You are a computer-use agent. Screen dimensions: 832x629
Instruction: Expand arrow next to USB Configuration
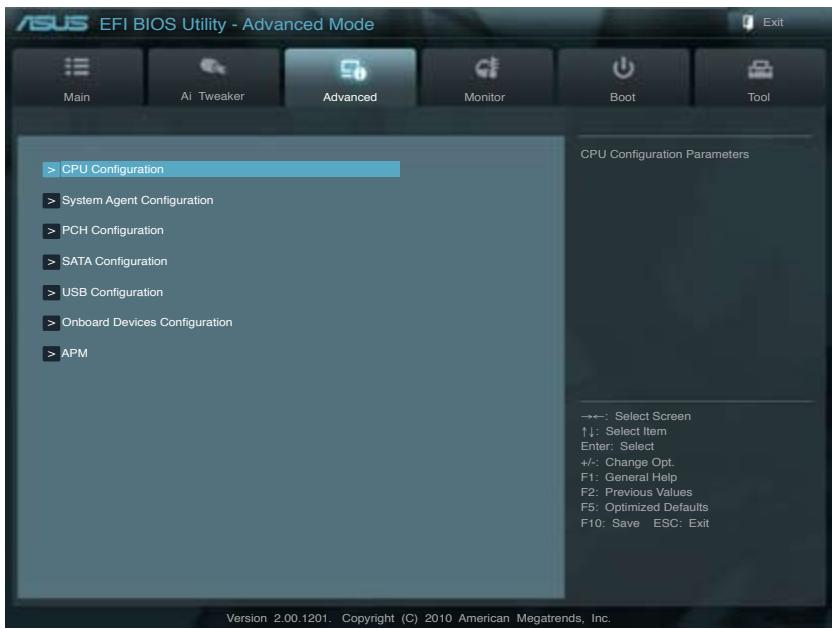point(51,292)
